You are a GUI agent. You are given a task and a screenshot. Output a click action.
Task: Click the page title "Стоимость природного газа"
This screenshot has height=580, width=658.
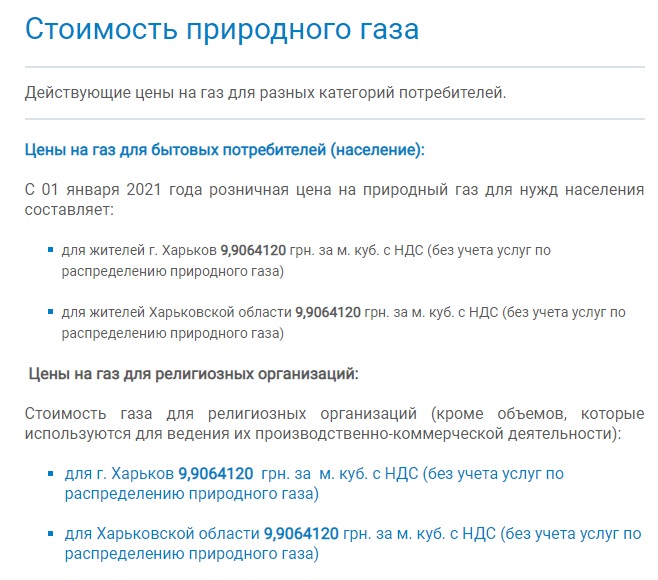tap(221, 28)
